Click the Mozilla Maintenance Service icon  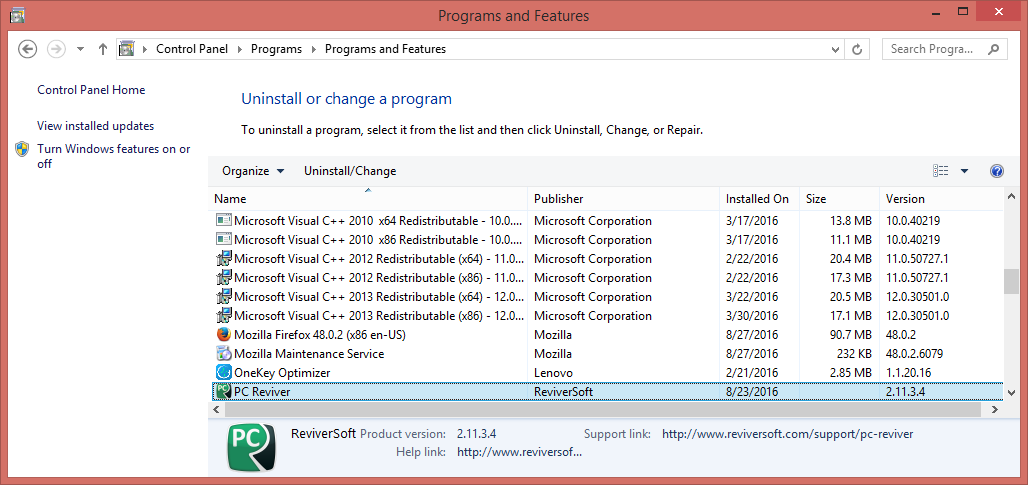pyautogui.click(x=224, y=354)
